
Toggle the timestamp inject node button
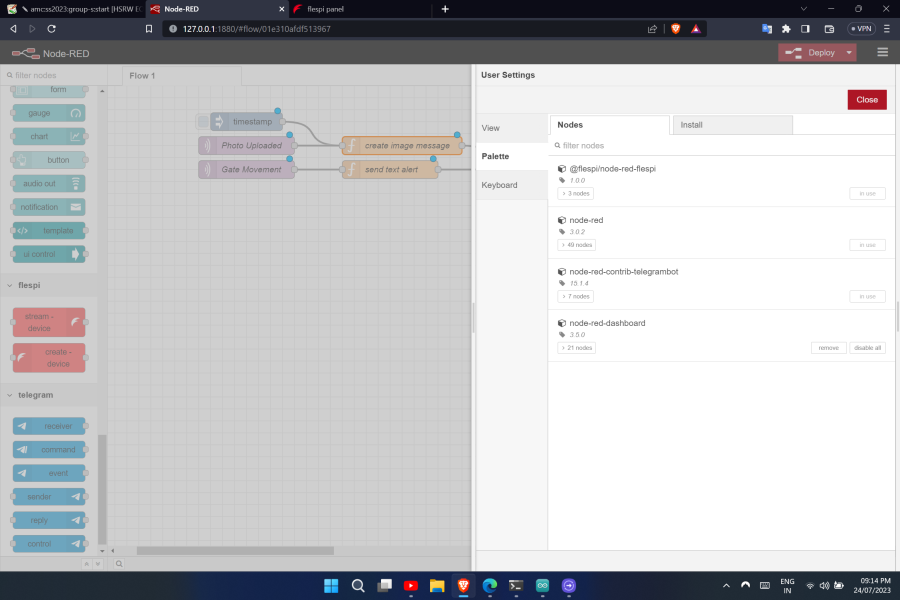click(x=203, y=122)
